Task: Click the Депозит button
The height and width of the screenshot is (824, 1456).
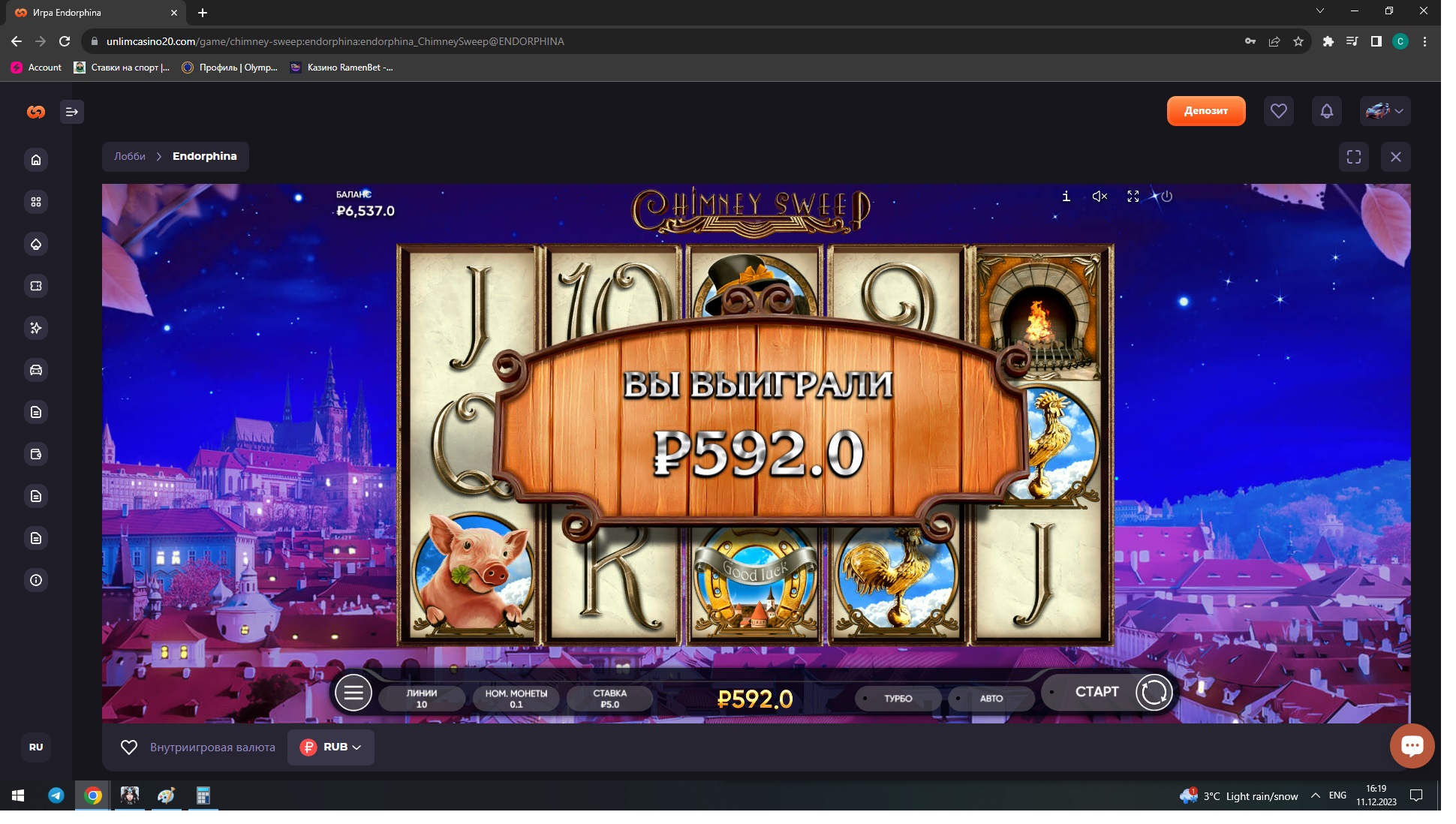Action: point(1205,111)
